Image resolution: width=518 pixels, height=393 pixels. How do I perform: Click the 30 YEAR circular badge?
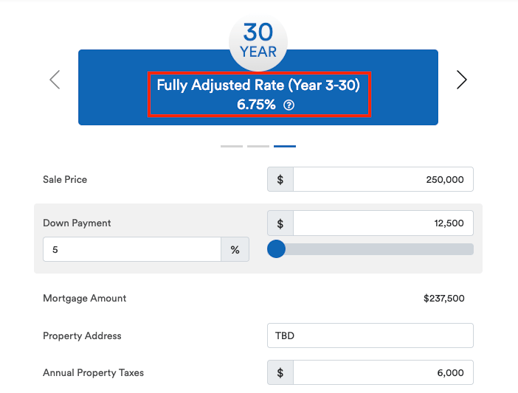tap(258, 42)
